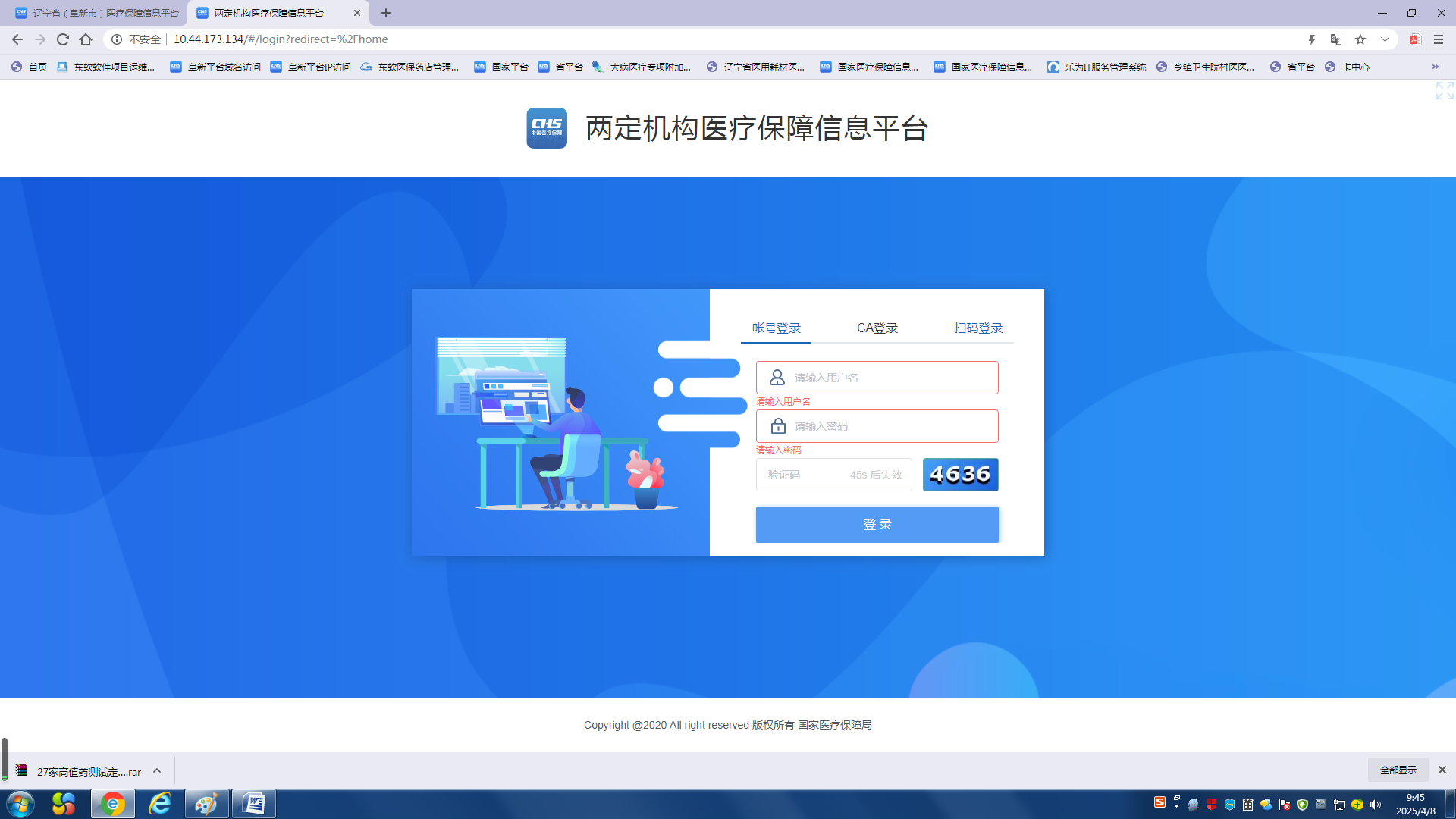Screen dimensions: 1456x819
Task: Open the 东软医保药店管理 bookmark
Action: click(409, 67)
